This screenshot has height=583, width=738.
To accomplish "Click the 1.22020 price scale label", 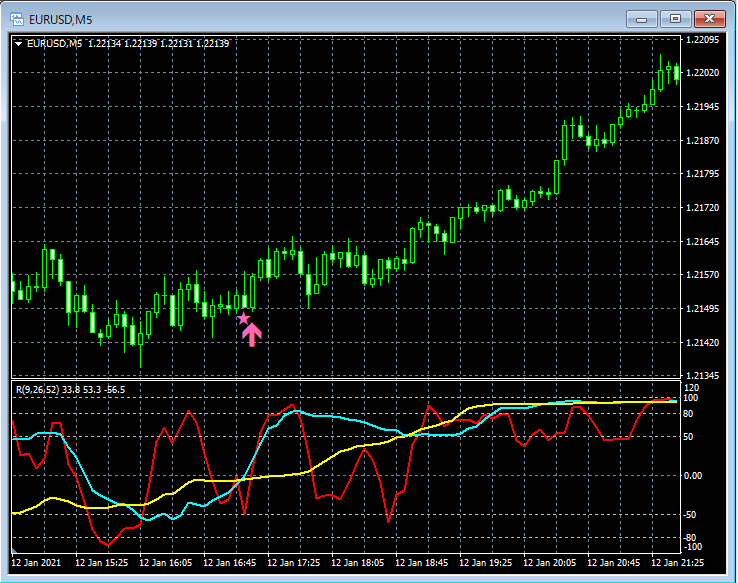I will [704, 73].
